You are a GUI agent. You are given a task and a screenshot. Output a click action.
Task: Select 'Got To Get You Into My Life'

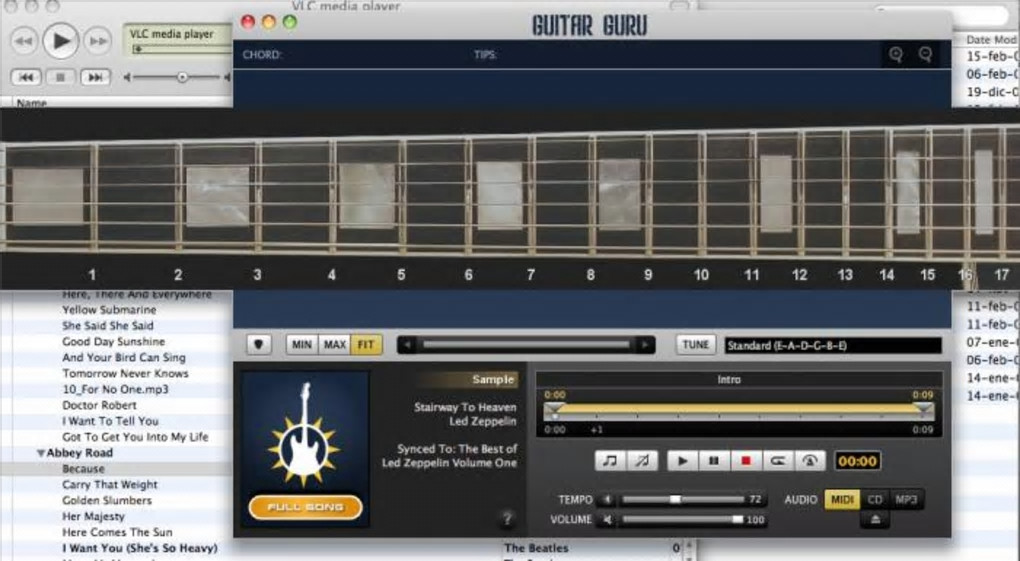coord(135,437)
